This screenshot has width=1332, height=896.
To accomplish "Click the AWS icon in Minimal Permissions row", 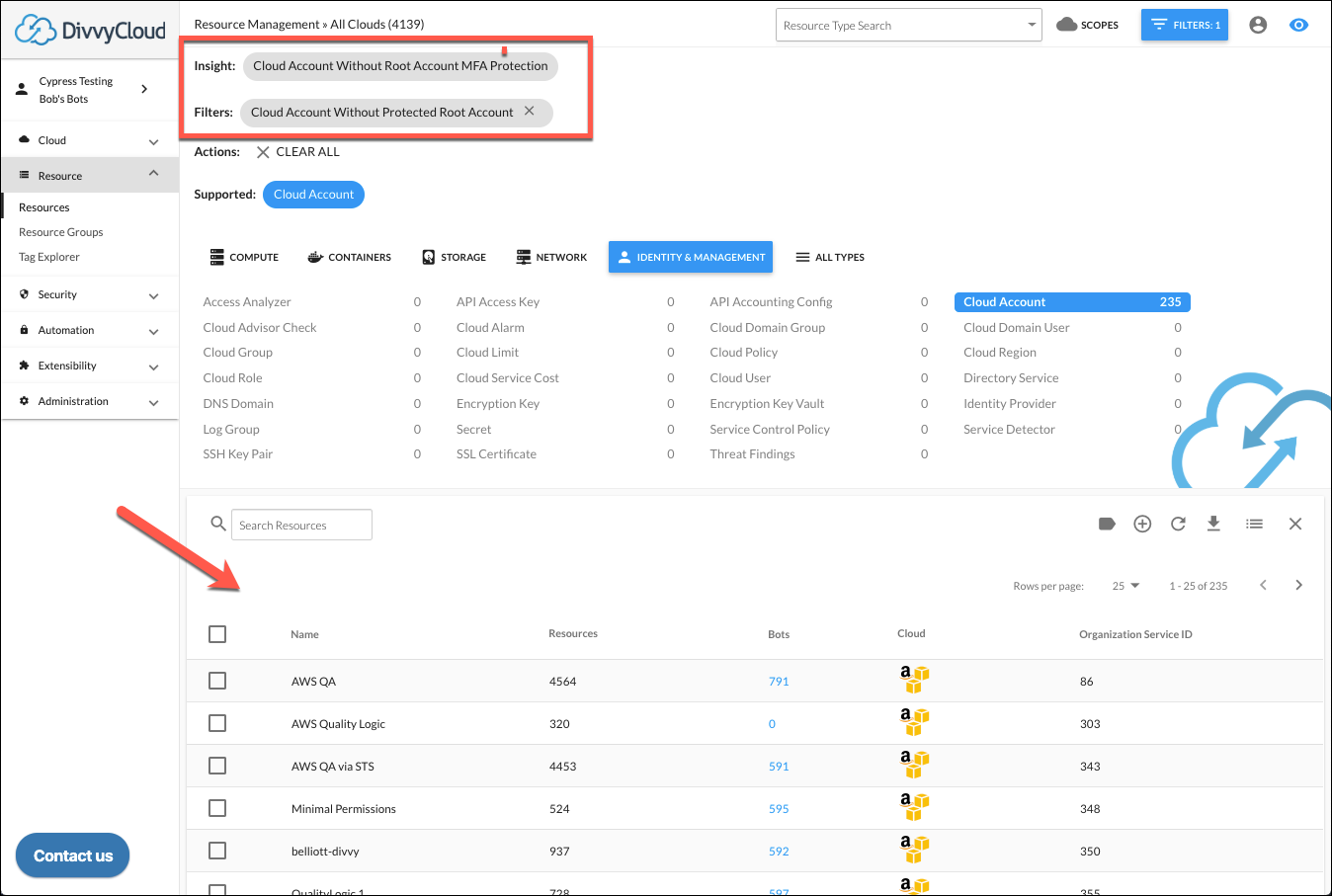I will pyautogui.click(x=914, y=807).
